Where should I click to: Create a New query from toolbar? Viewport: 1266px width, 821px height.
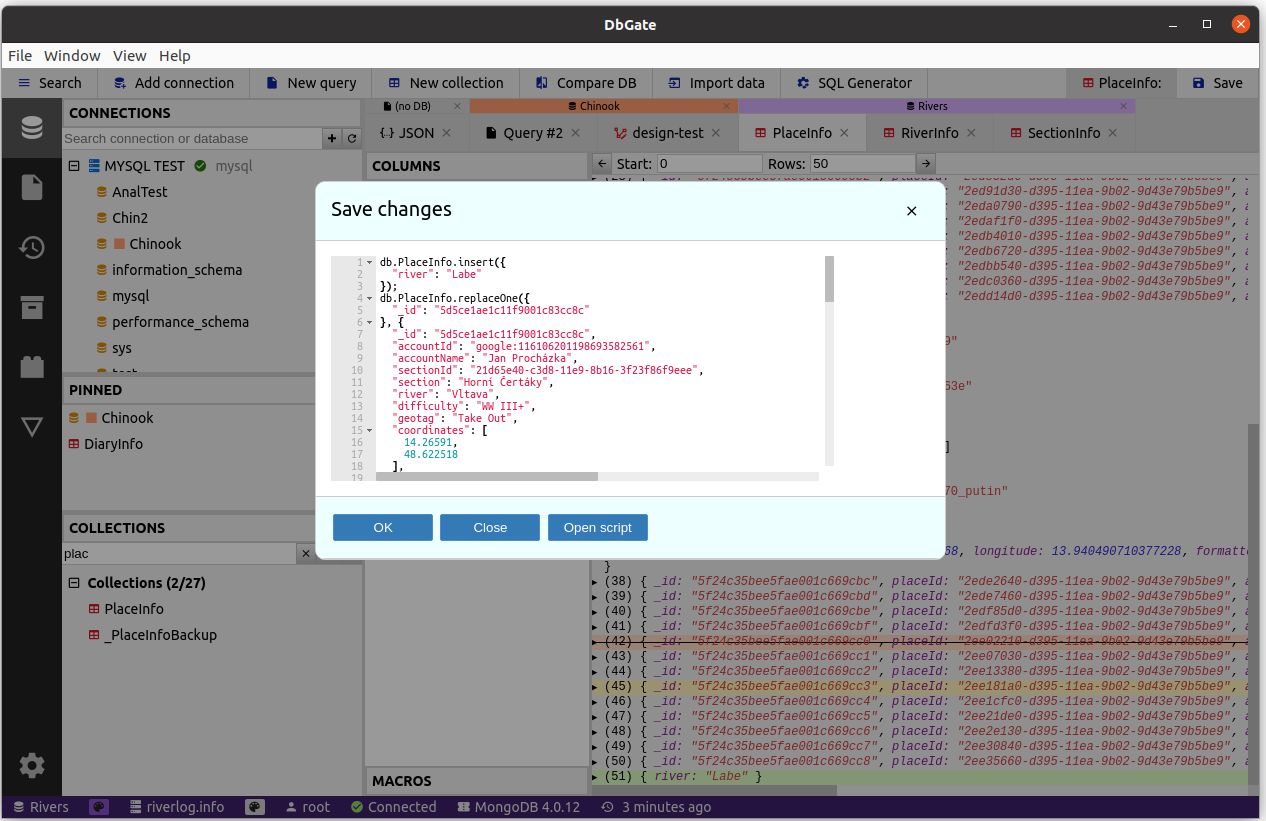[x=311, y=83]
